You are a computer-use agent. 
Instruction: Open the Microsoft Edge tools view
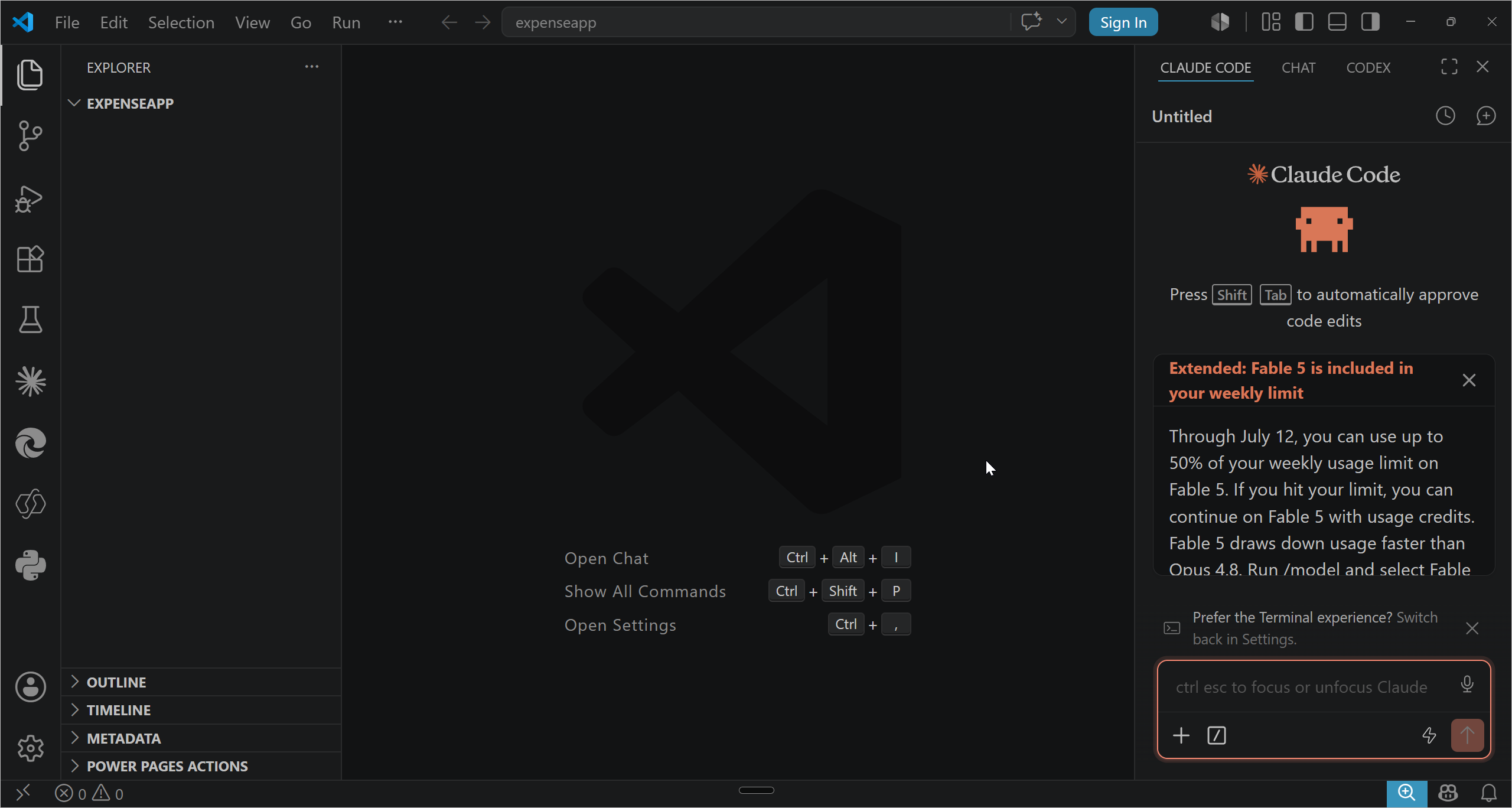pyautogui.click(x=30, y=443)
